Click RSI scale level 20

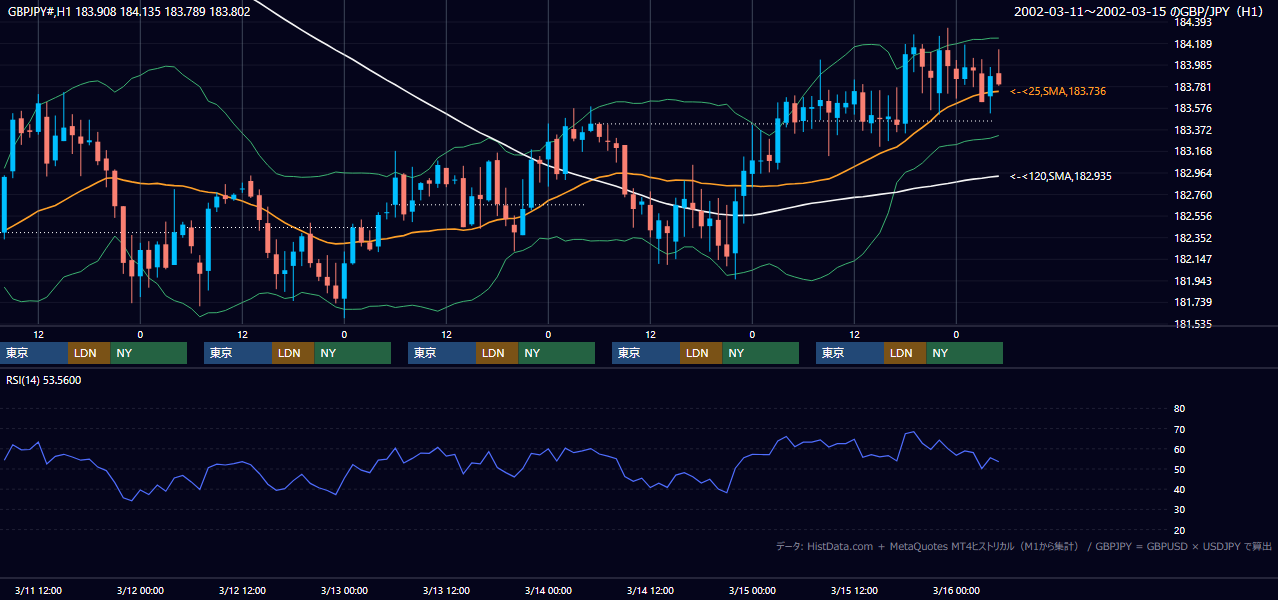tap(1179, 530)
